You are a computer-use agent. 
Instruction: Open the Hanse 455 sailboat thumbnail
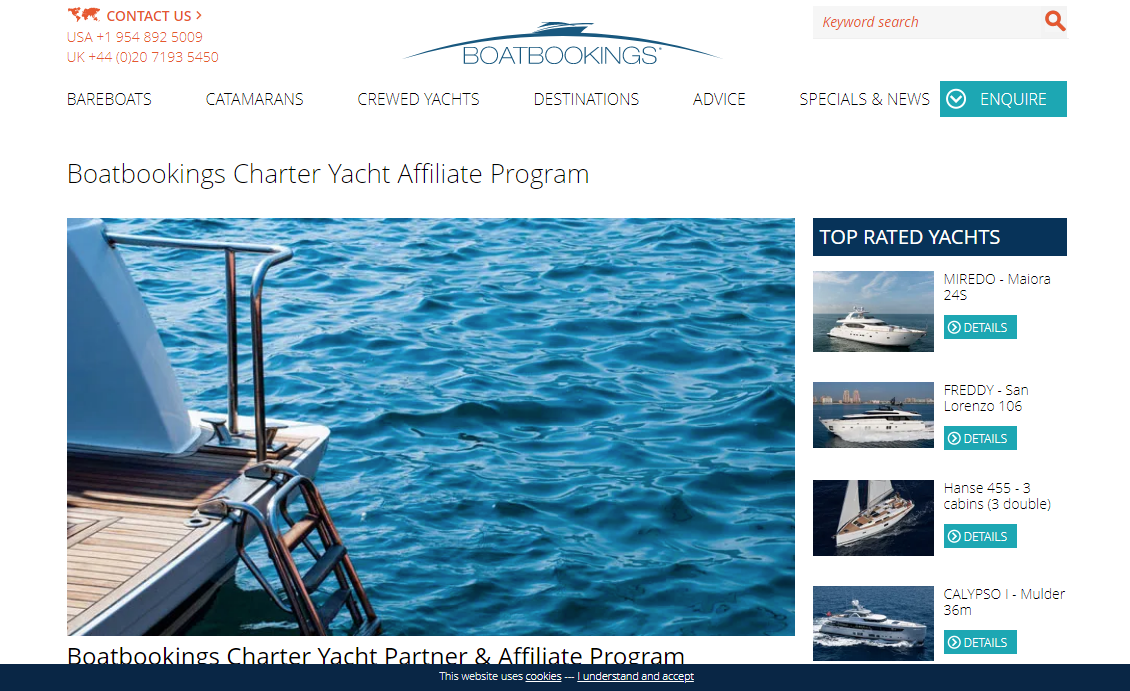click(x=873, y=518)
